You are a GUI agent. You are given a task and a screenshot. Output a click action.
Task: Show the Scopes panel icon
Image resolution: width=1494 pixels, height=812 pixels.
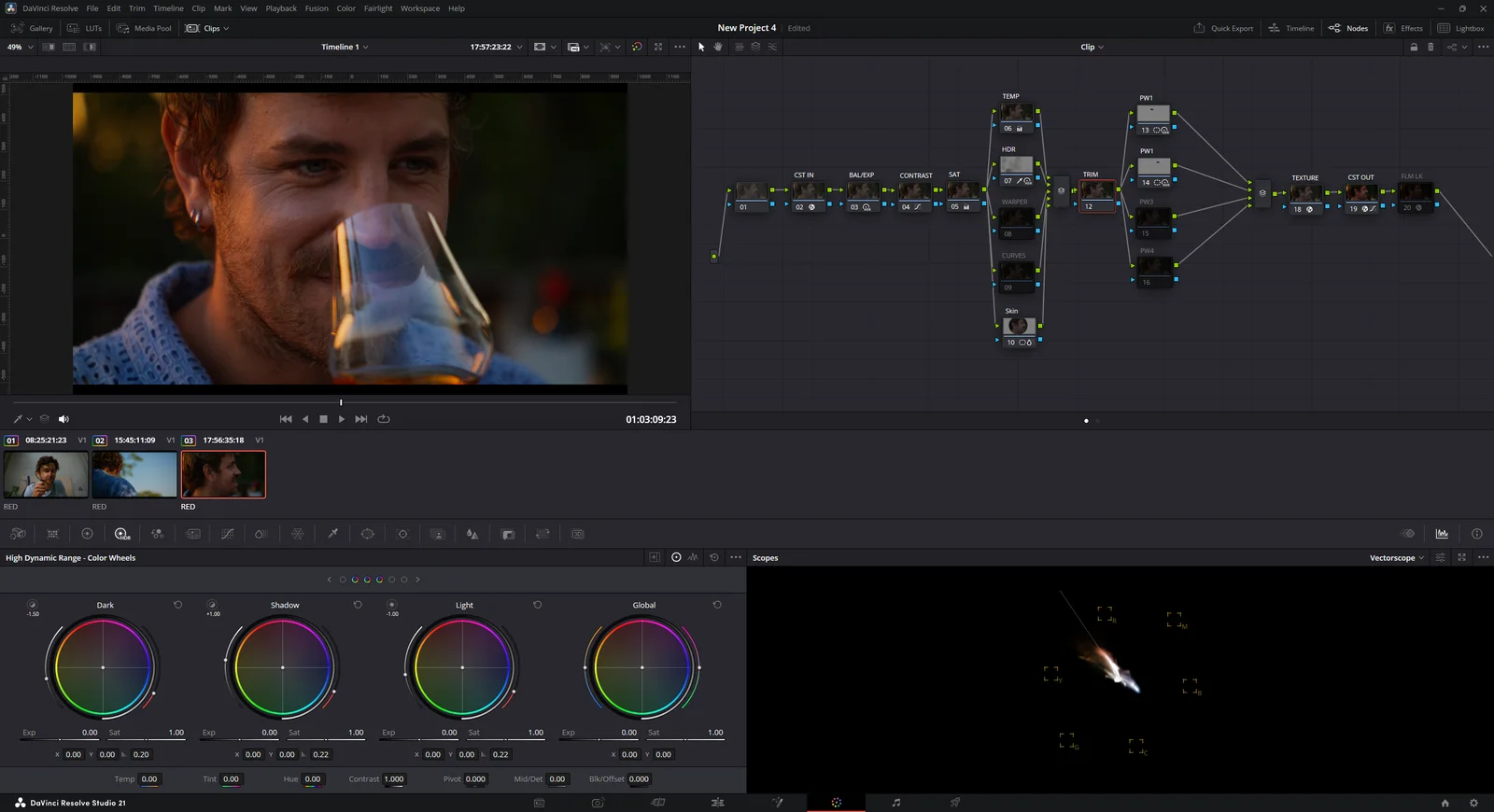1442,534
